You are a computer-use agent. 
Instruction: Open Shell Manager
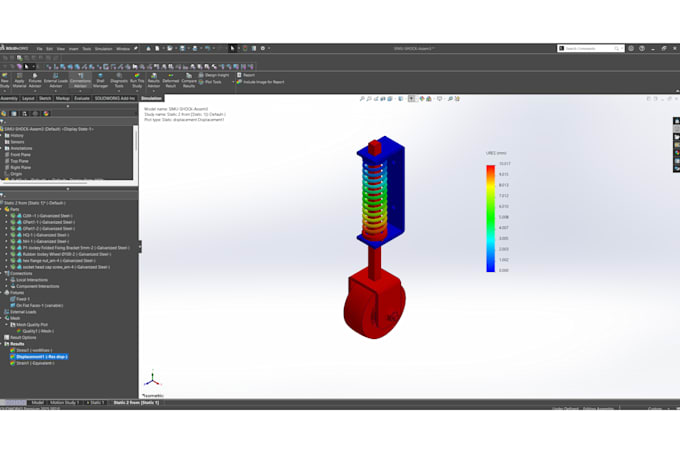click(x=100, y=81)
